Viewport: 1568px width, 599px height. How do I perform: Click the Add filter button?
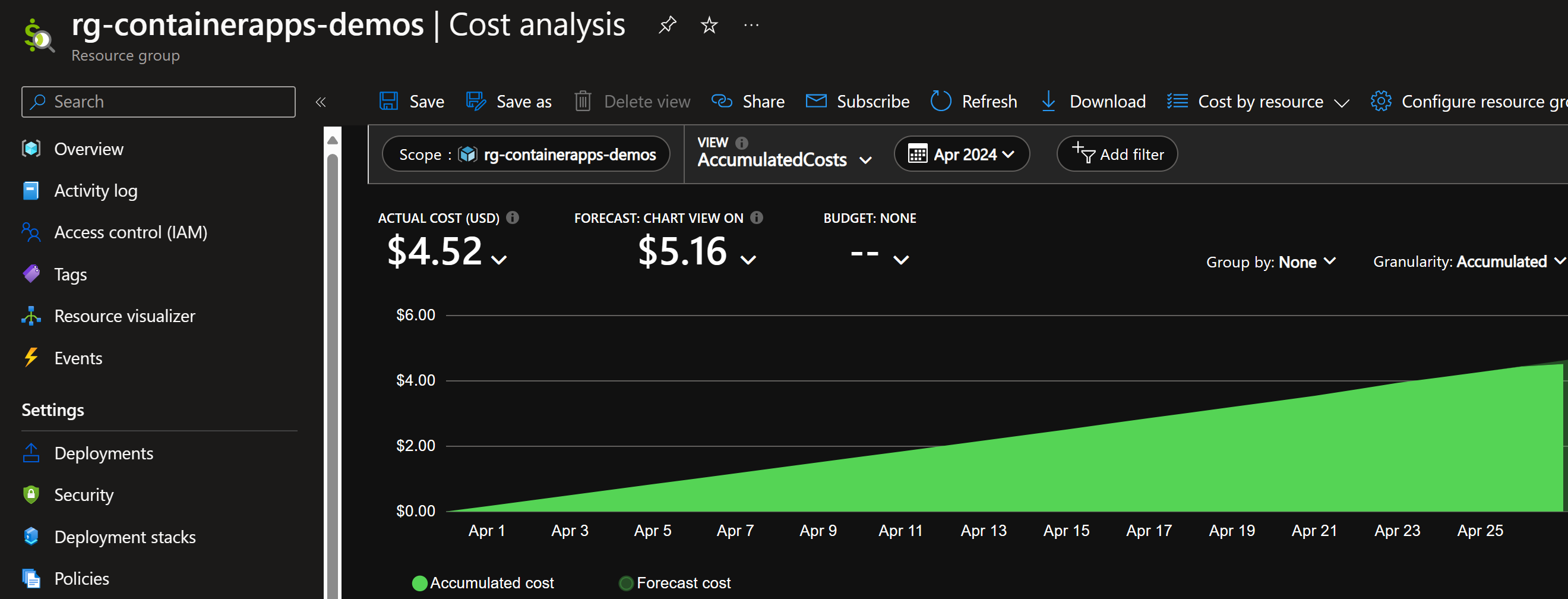tap(1117, 154)
